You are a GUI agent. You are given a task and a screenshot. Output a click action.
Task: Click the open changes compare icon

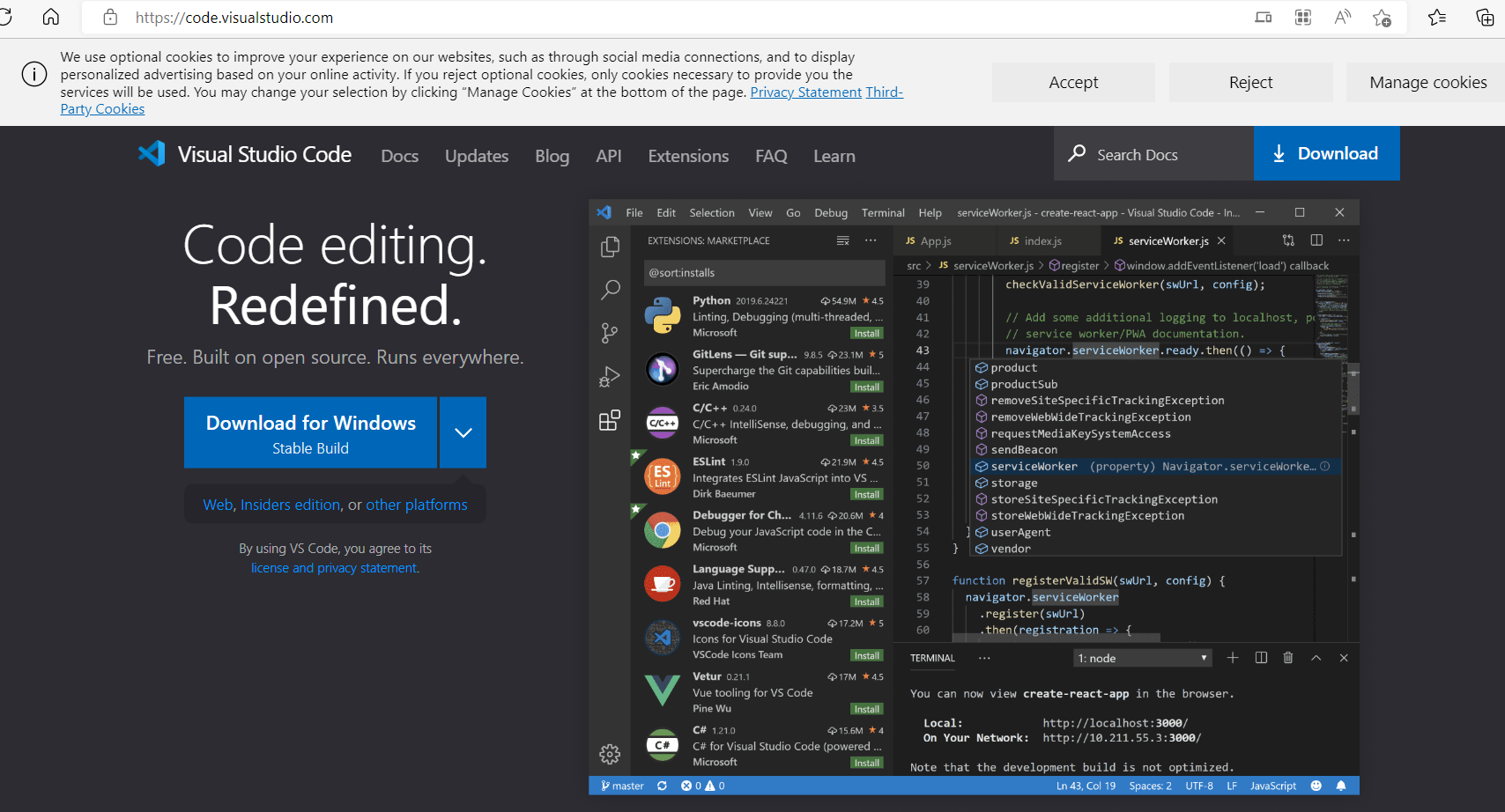pyautogui.click(x=1288, y=240)
